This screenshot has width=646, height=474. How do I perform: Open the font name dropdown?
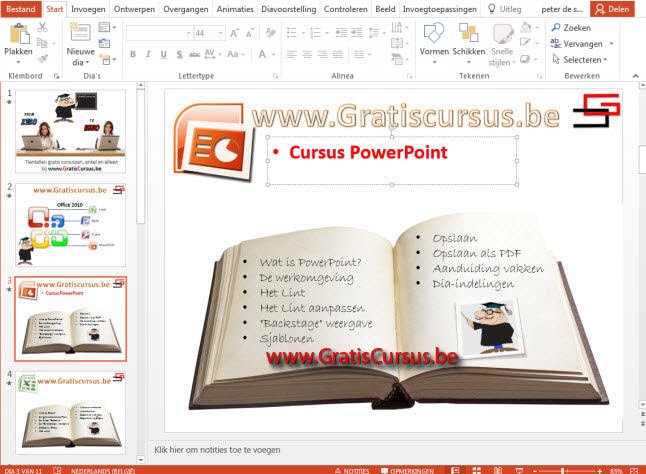188,33
